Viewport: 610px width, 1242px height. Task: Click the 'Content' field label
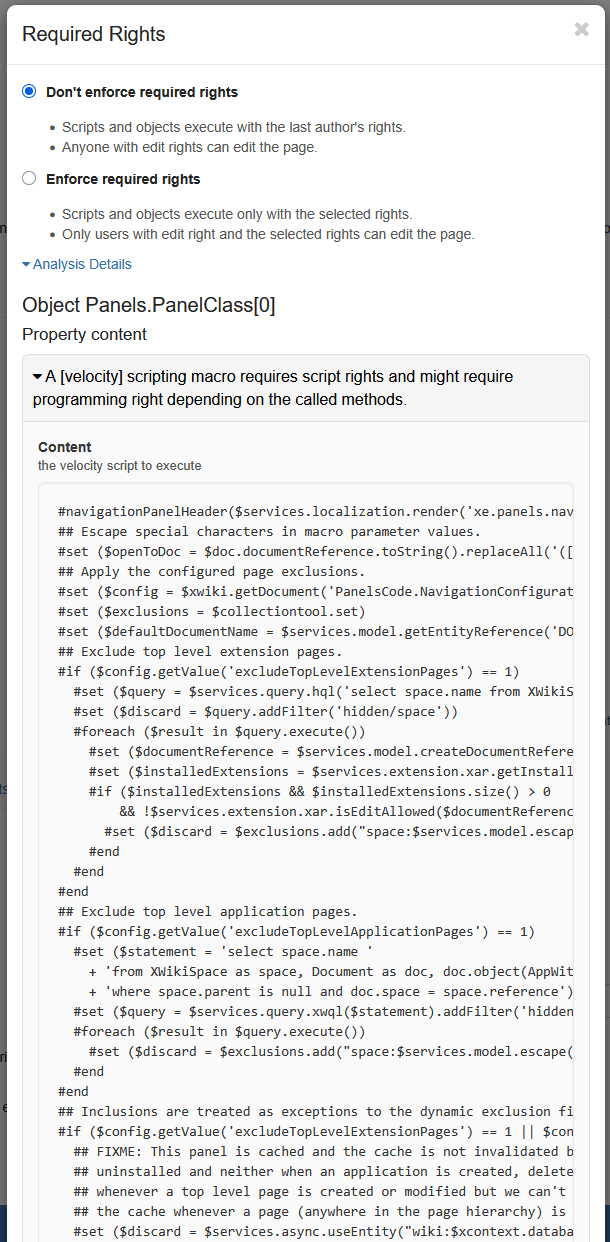tap(65, 447)
